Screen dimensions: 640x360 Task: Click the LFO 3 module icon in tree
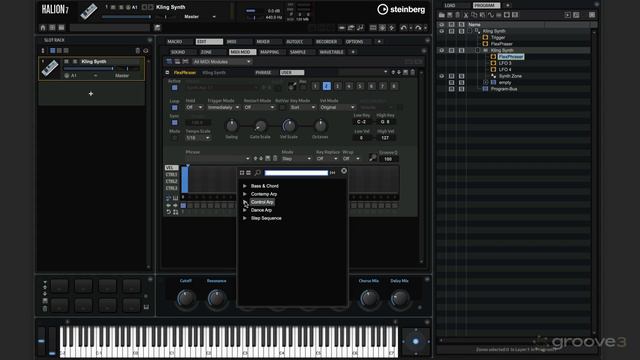[493, 63]
